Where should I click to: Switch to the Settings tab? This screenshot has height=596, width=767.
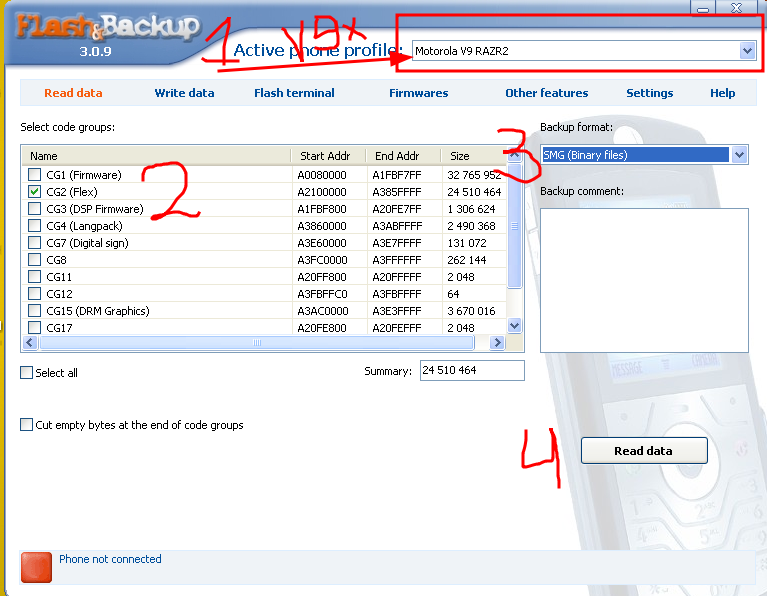650,93
